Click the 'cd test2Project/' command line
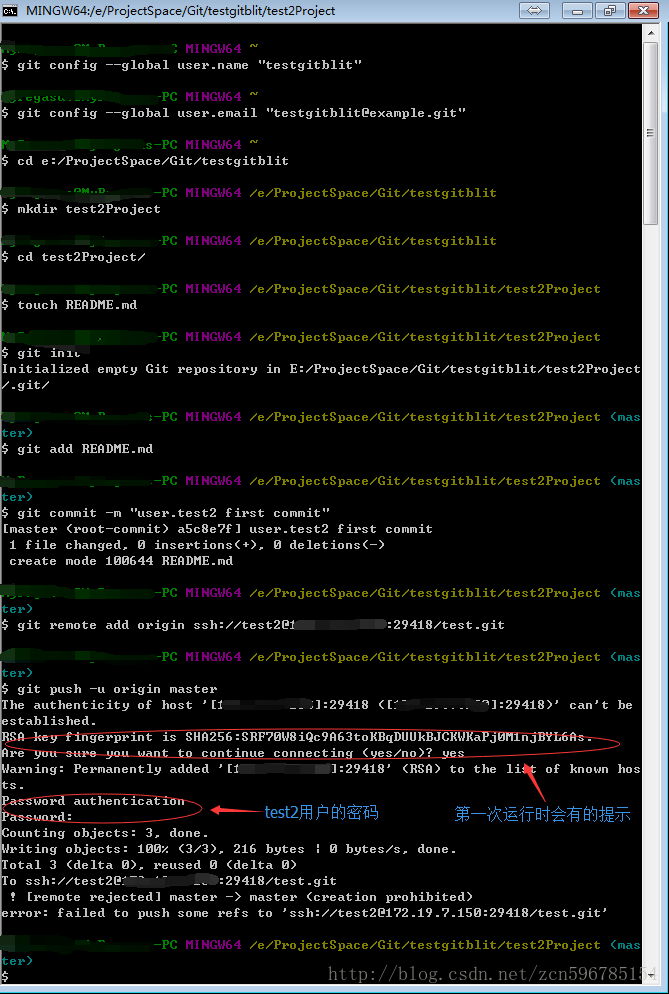Viewport: 669px width, 994px height. pyautogui.click(x=74, y=257)
